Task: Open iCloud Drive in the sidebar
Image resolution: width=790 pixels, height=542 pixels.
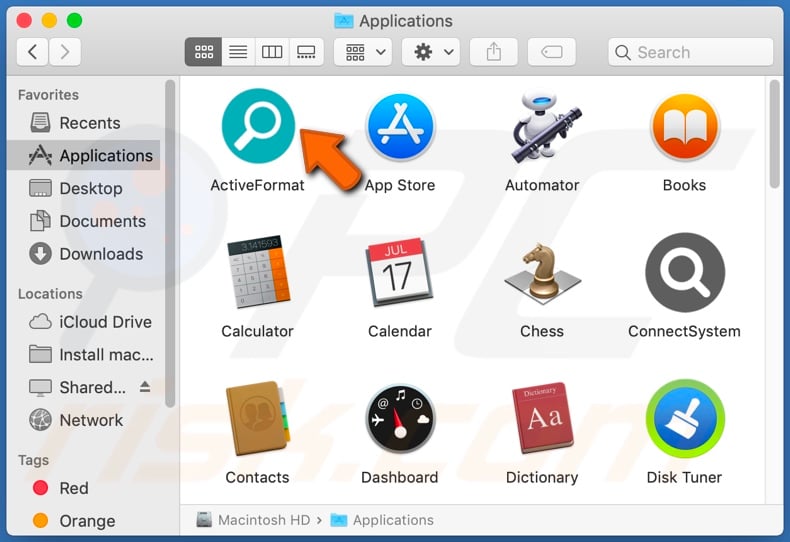Action: pyautogui.click(x=84, y=322)
